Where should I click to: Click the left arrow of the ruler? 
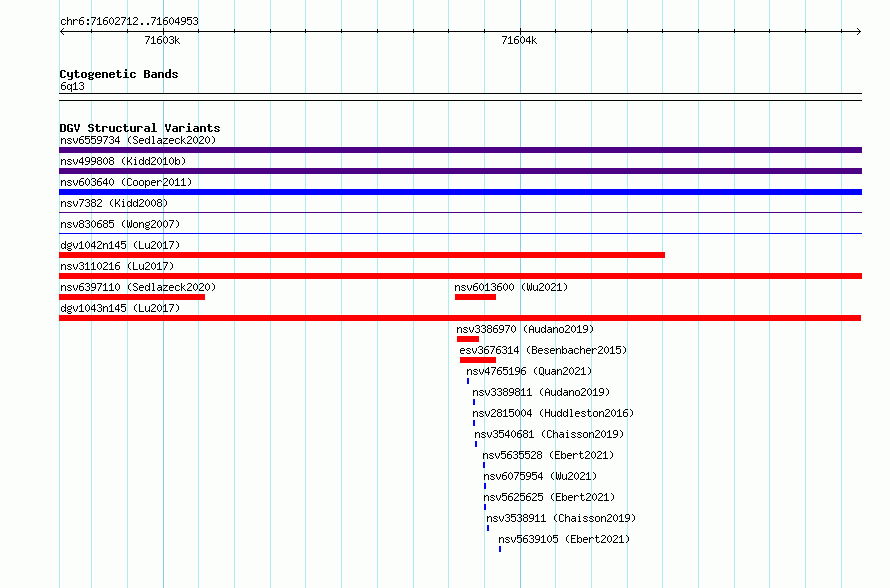click(62, 31)
